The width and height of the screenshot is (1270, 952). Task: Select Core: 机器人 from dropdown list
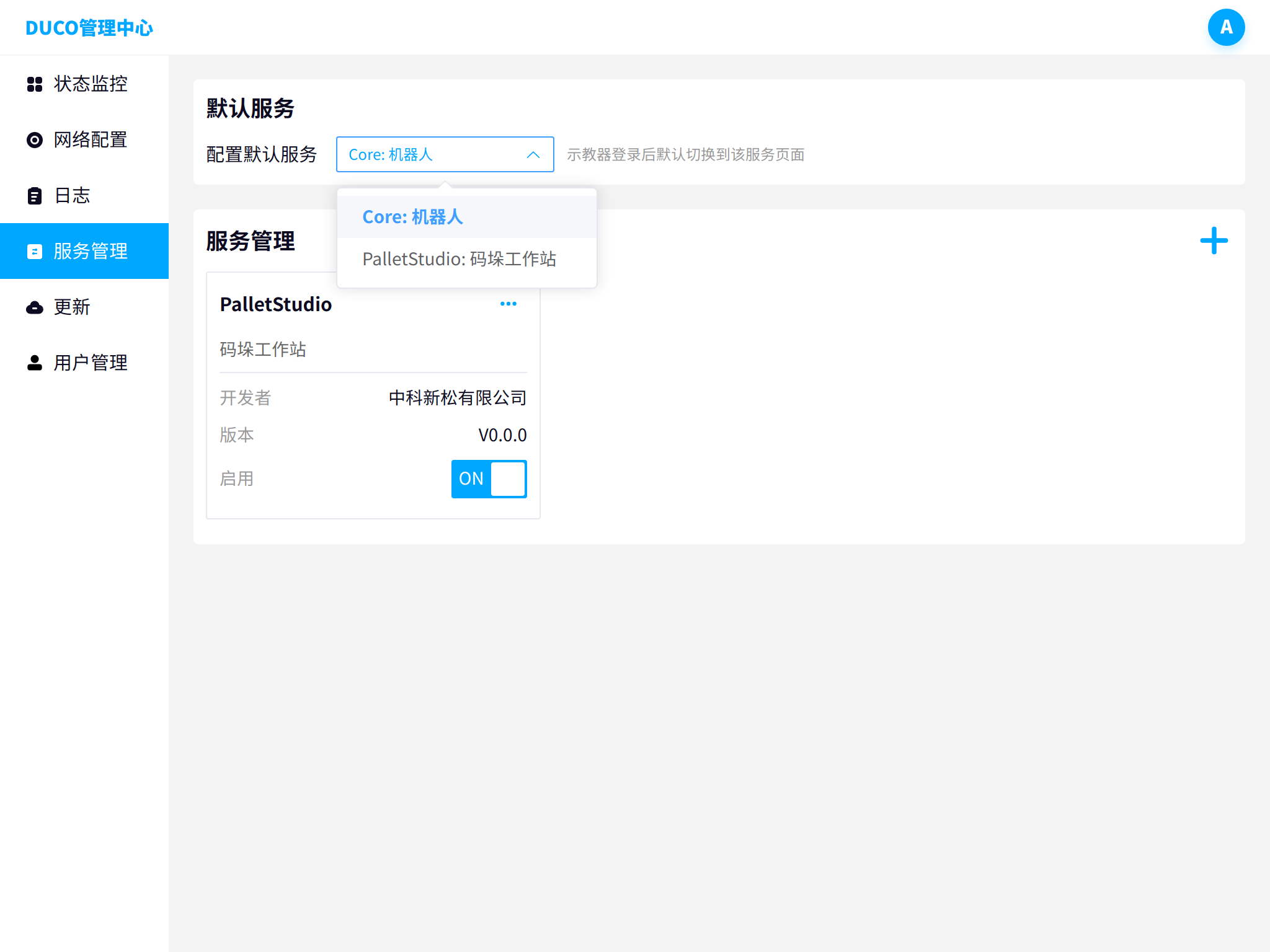coord(412,217)
